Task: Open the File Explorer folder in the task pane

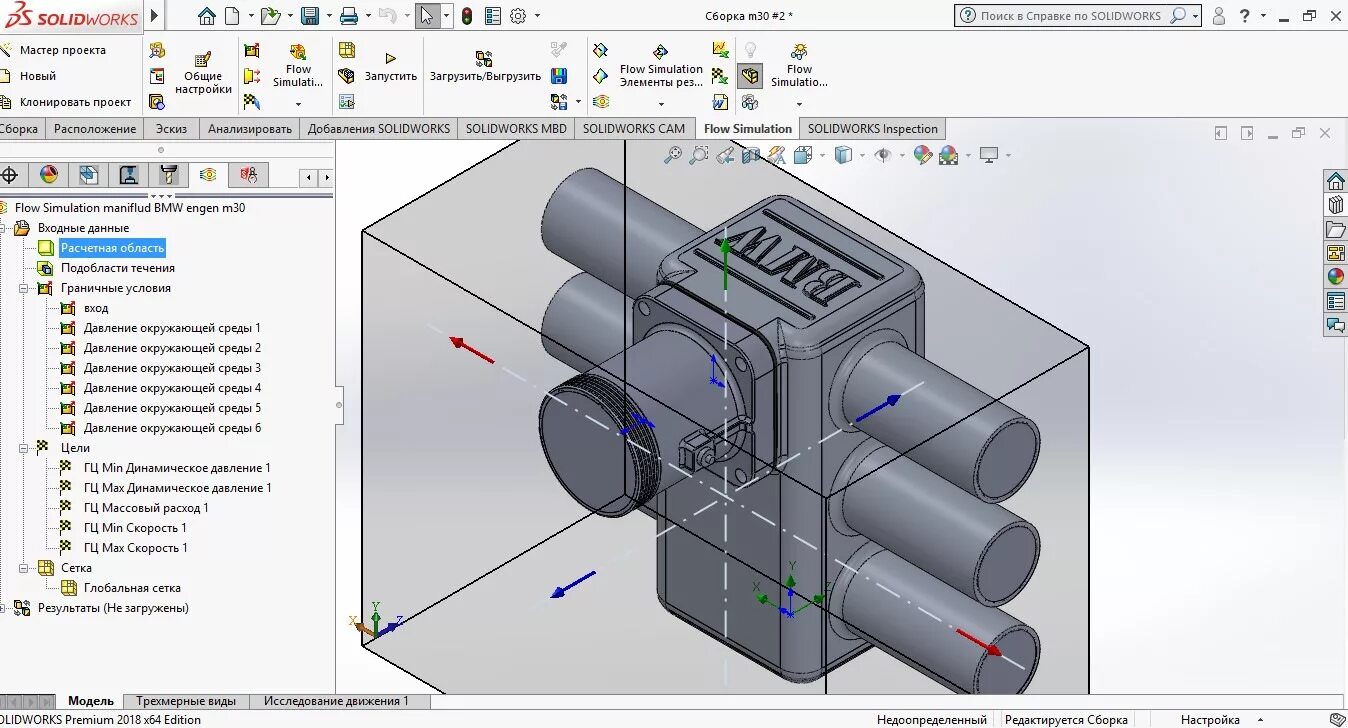Action: (x=1336, y=229)
